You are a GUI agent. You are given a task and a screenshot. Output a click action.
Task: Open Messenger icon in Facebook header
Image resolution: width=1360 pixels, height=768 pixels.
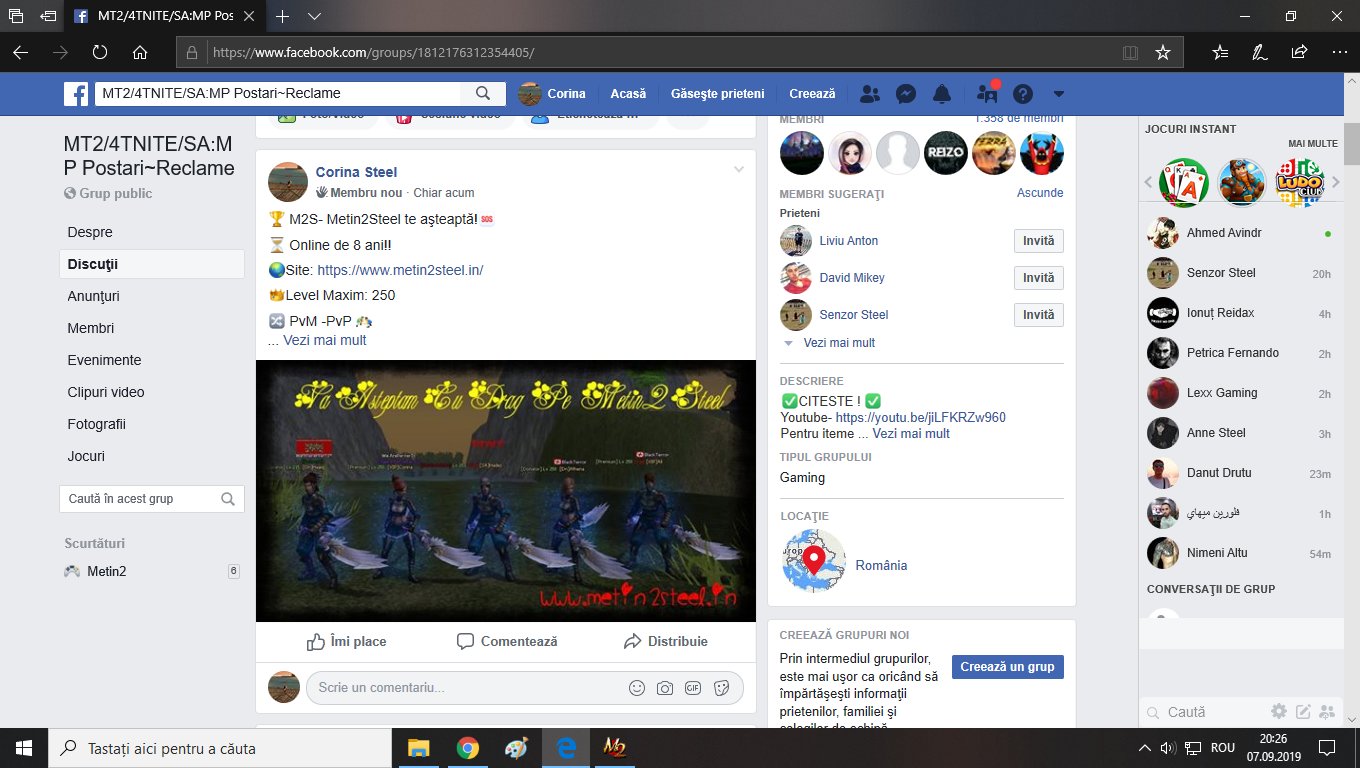click(906, 94)
